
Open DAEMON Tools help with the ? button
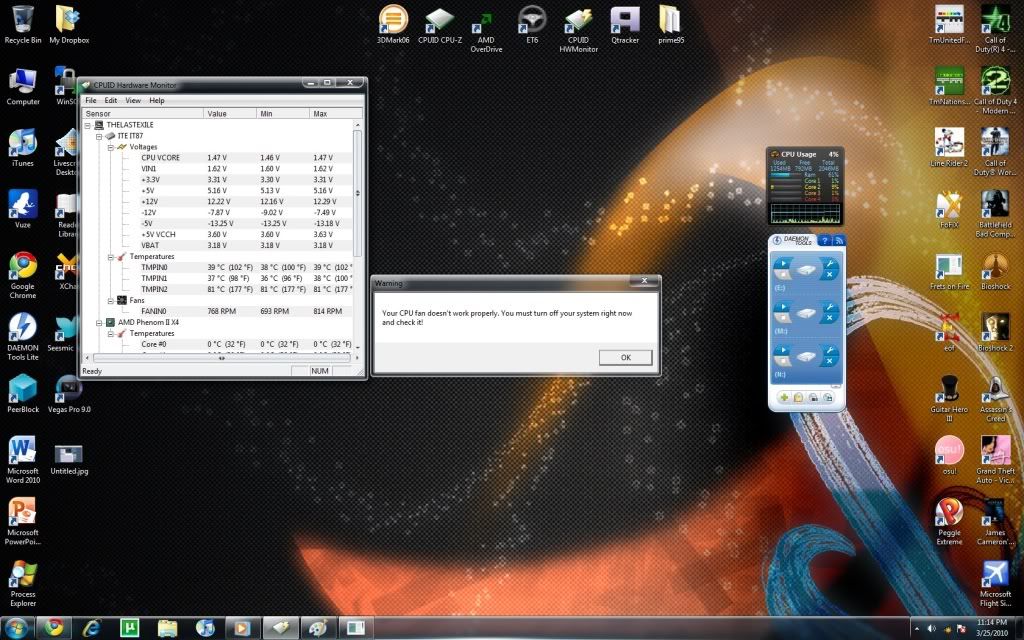tap(825, 240)
